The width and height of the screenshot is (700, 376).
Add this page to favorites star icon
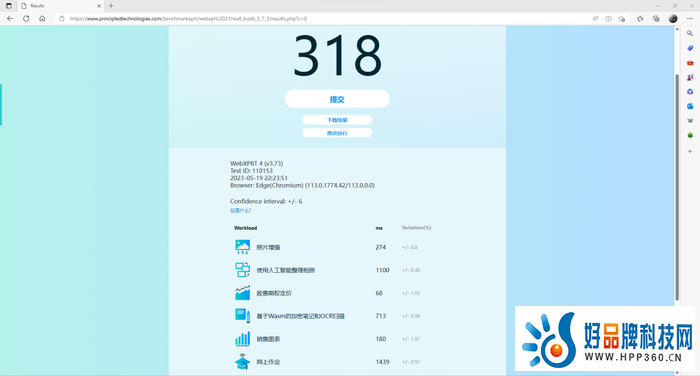(x=622, y=19)
